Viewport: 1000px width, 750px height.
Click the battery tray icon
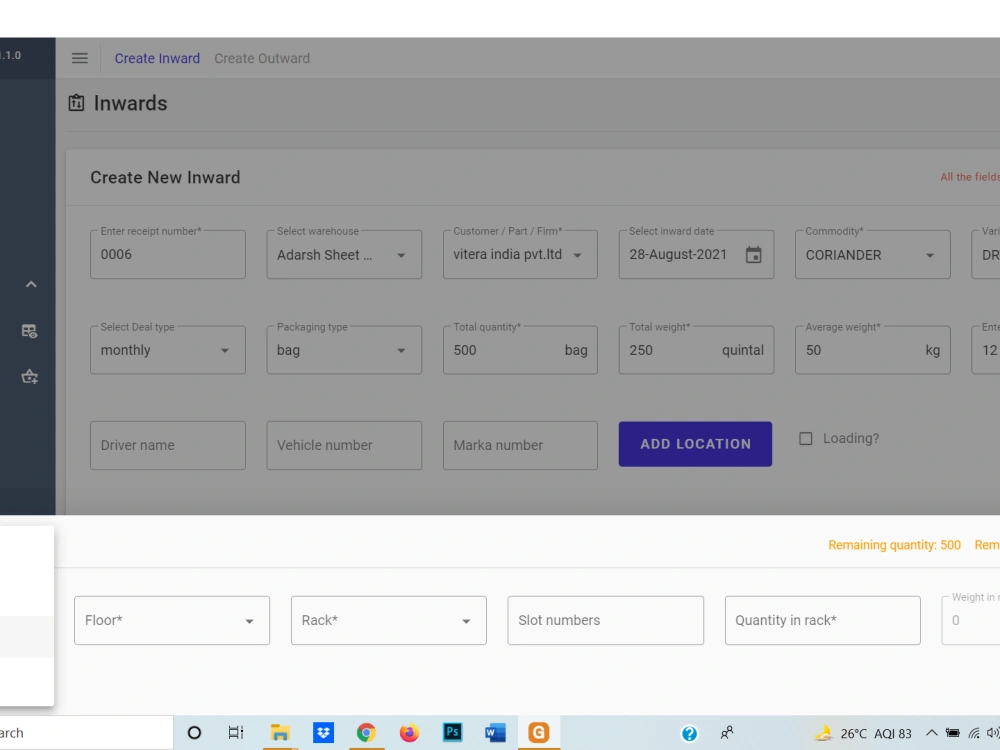[x=952, y=733]
